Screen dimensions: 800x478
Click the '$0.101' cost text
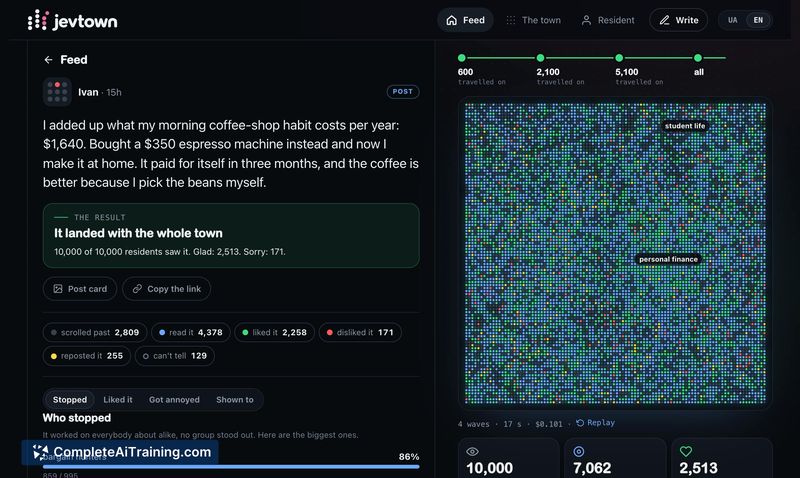548,424
